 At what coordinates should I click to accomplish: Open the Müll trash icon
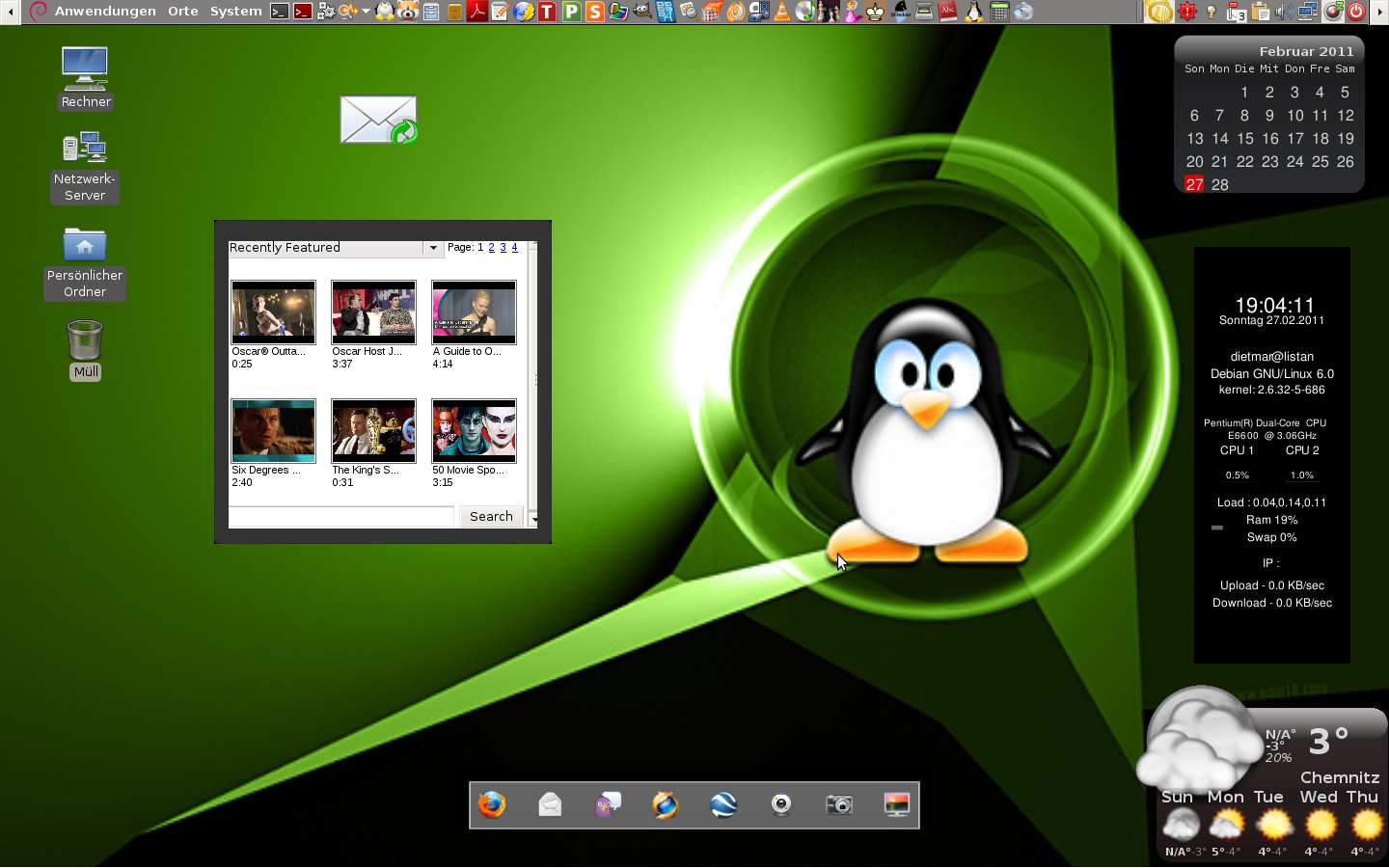click(85, 349)
